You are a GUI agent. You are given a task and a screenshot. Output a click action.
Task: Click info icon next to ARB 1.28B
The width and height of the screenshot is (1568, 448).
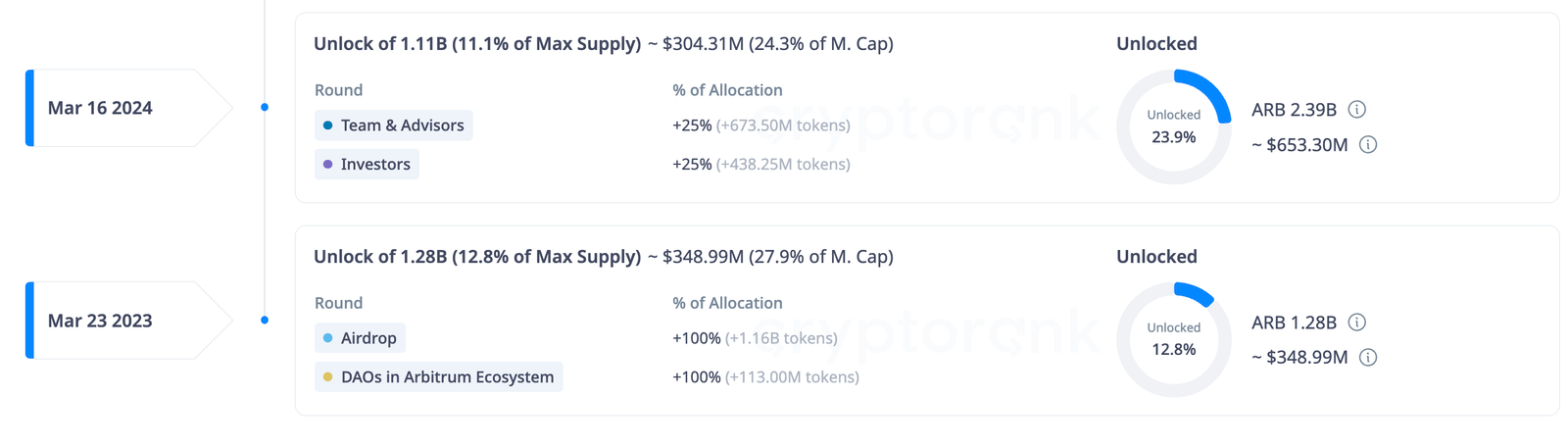(1357, 323)
